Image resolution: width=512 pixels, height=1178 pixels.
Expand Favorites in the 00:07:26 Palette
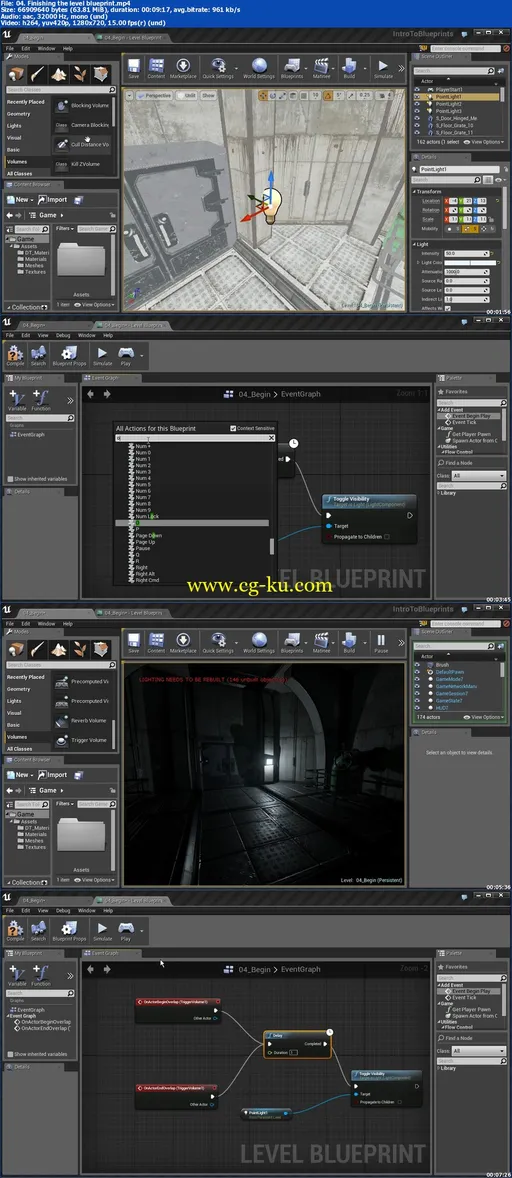(455, 967)
